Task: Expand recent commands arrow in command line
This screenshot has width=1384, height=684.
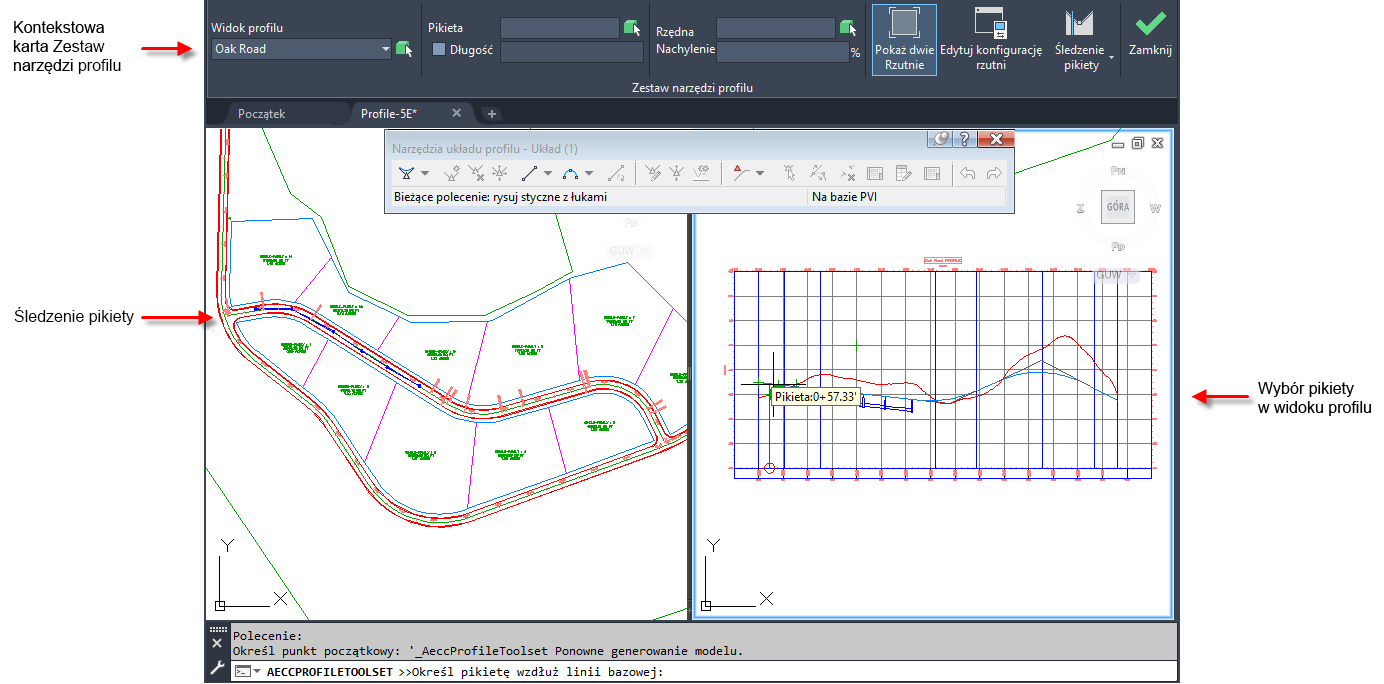Action: coord(258,672)
